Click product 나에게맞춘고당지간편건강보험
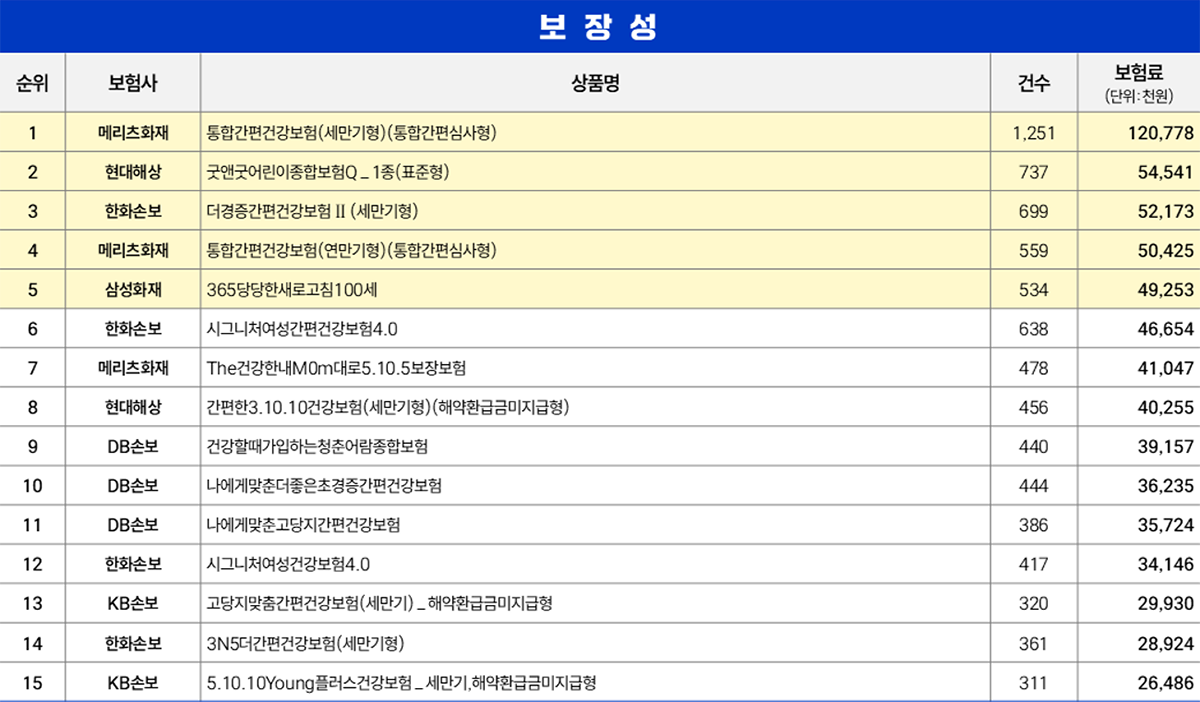This screenshot has width=1200, height=702. pos(303,525)
